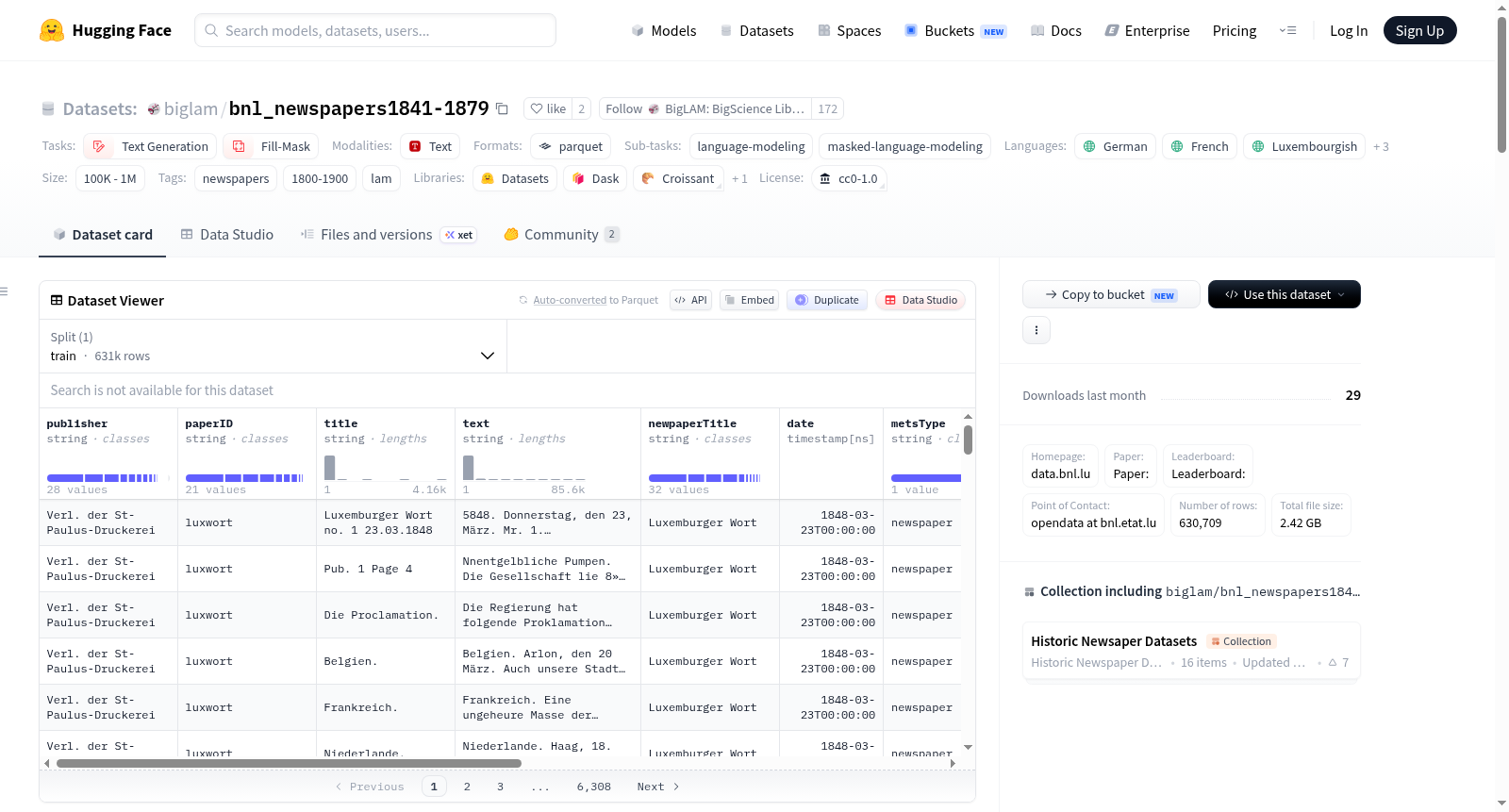Click the German language globe tag

click(1115, 146)
